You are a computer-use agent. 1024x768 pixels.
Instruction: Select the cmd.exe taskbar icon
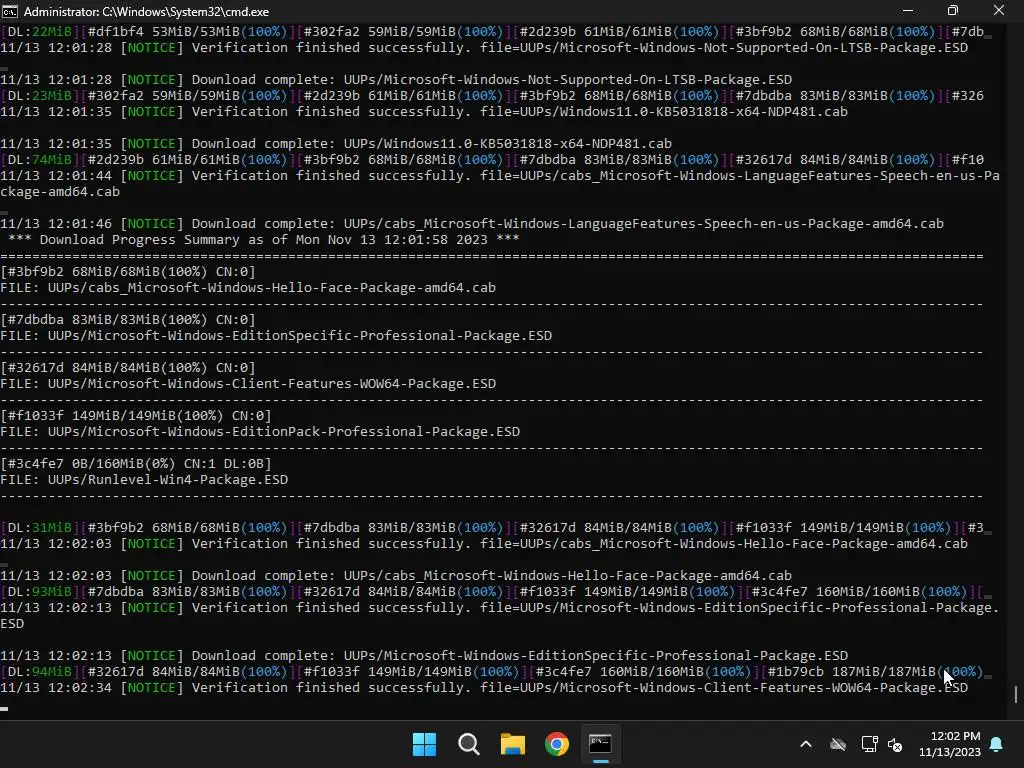[x=600, y=744]
